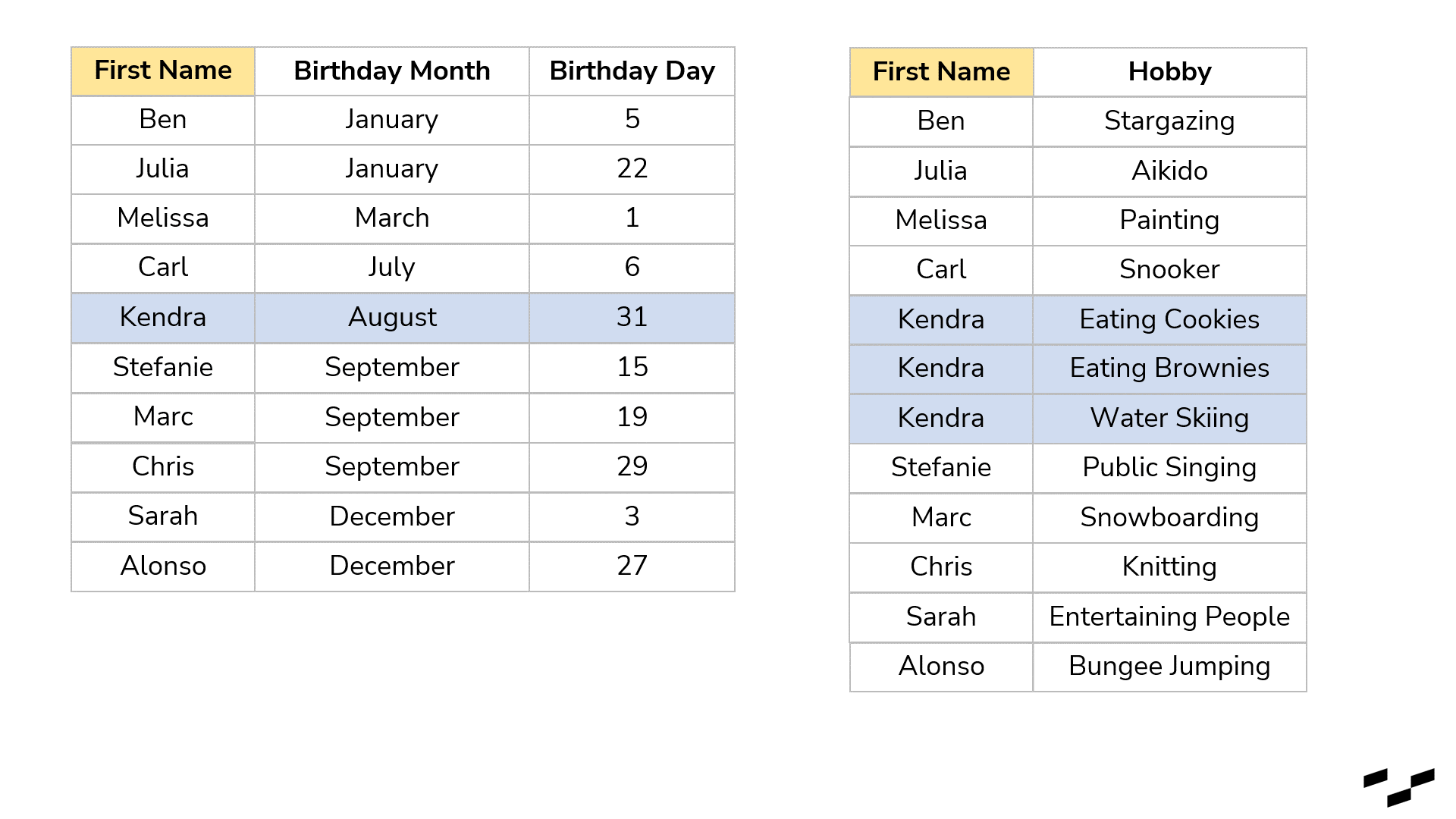
Task: Click the Bungee Jumping cell
Action: [1169, 667]
